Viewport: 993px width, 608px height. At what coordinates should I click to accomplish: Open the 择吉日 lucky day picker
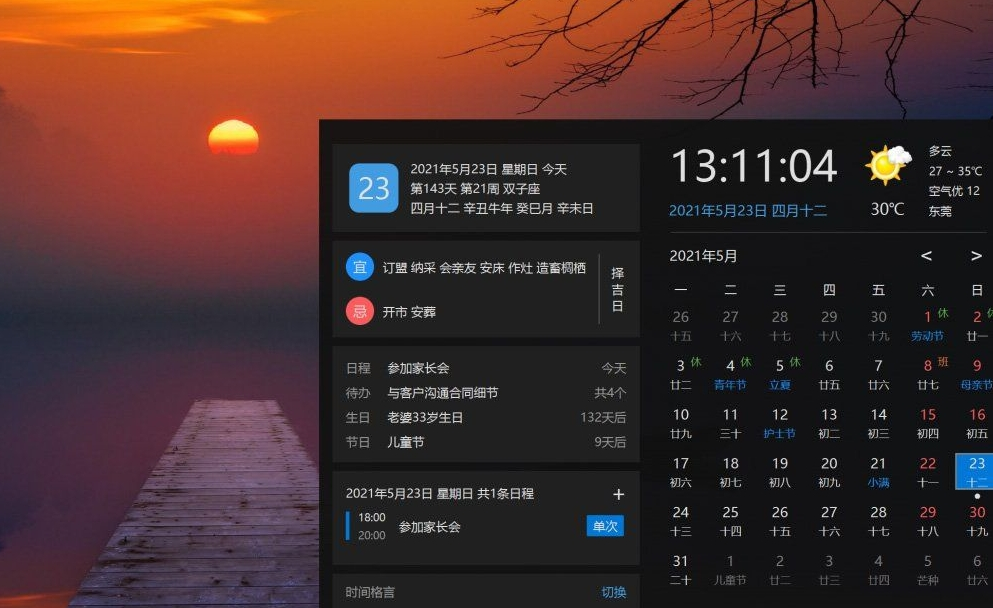(x=617, y=289)
